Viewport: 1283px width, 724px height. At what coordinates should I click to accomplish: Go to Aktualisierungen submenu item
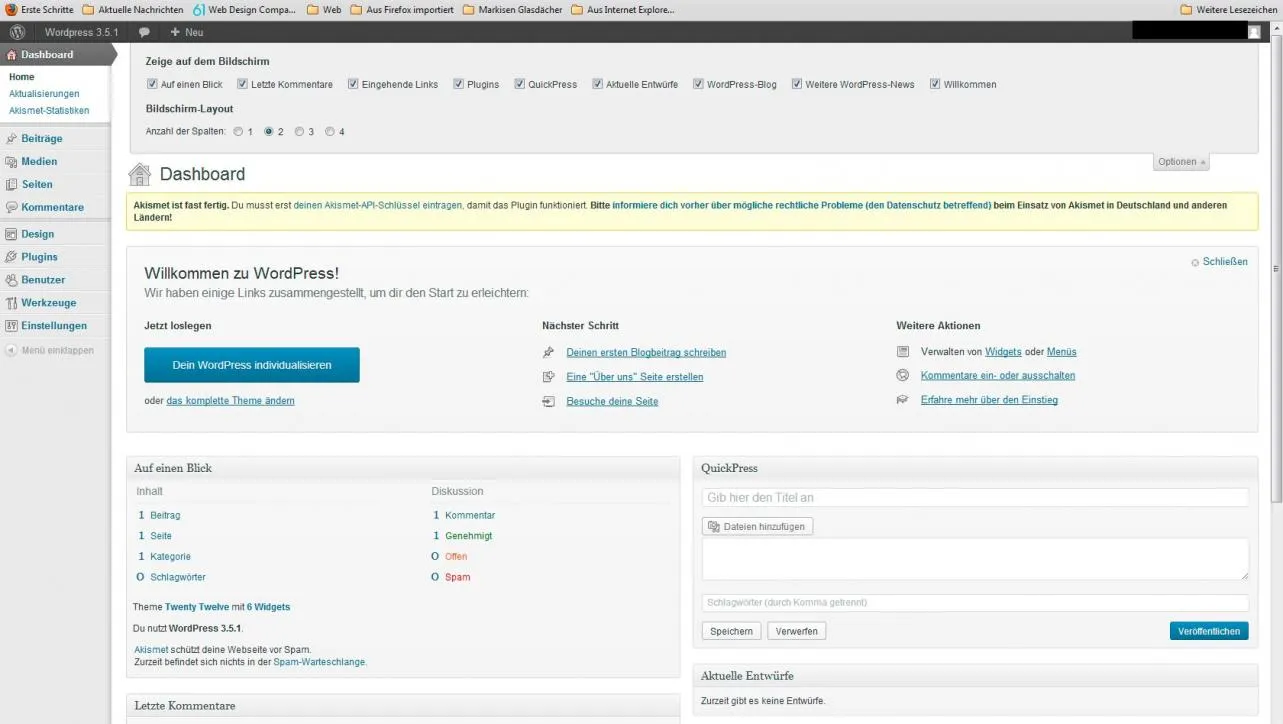44,94
